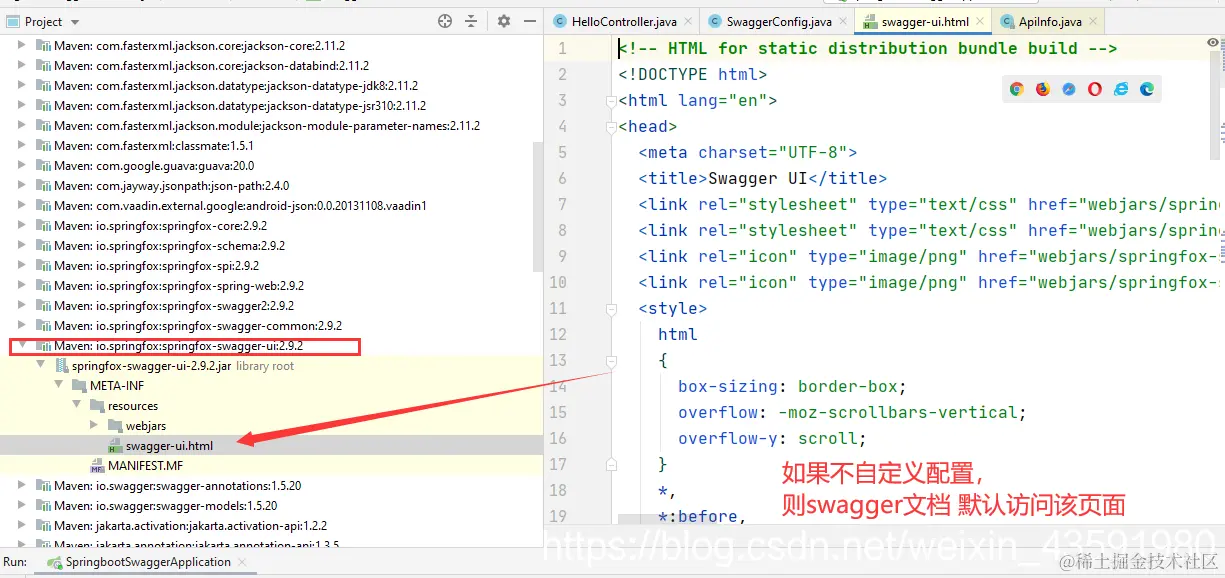The image size is (1225, 578).
Task: Click line number 7 in gutter
Action: pos(562,204)
